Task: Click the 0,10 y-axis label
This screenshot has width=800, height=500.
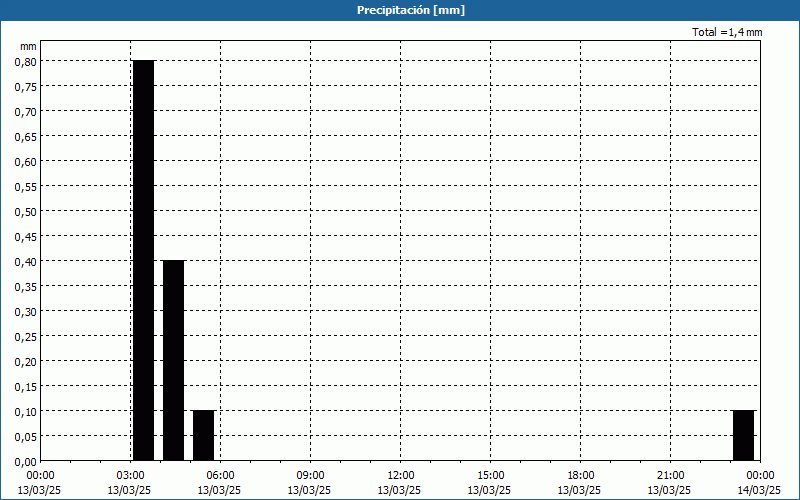Action: coord(26,412)
